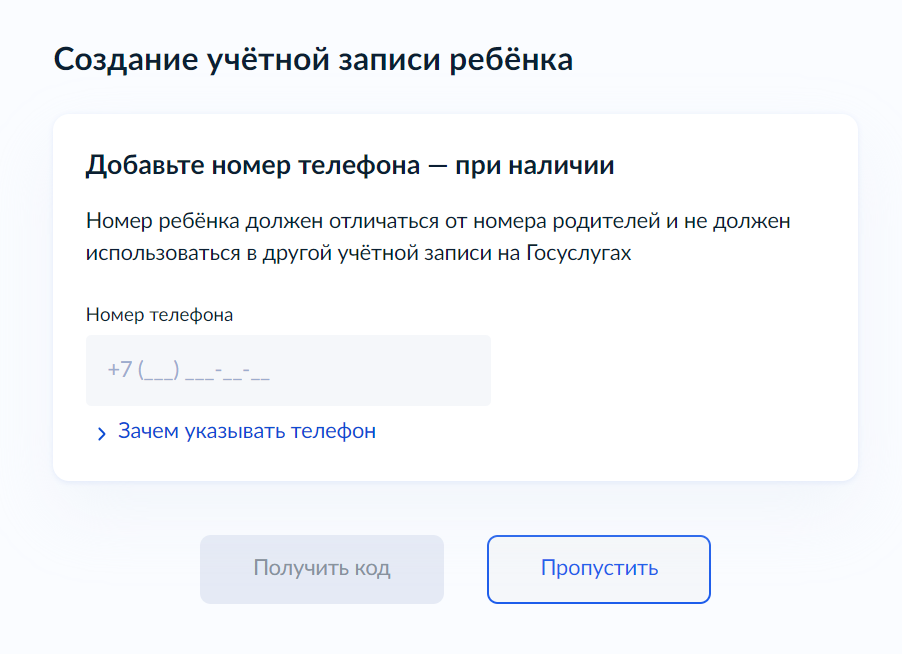Click the page title "Создание учётной записи ребёнка"
Screen dimensions: 902x654
coord(313,59)
